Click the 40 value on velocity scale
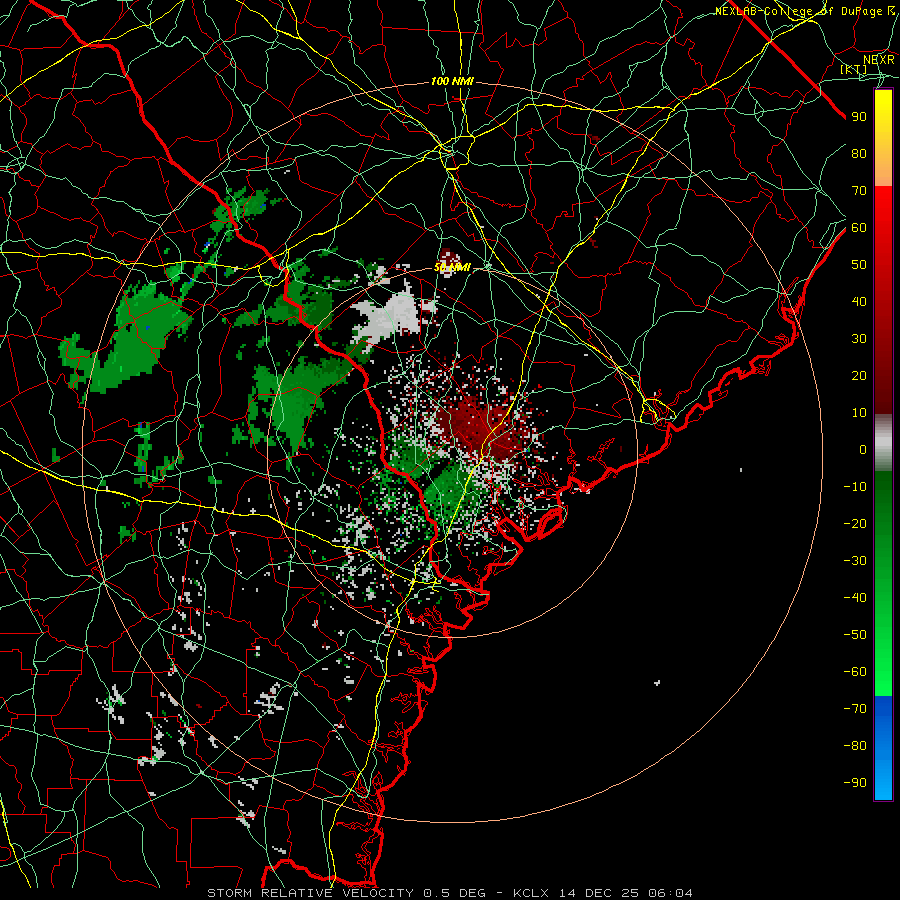Screen dimensions: 900x900 pos(859,302)
